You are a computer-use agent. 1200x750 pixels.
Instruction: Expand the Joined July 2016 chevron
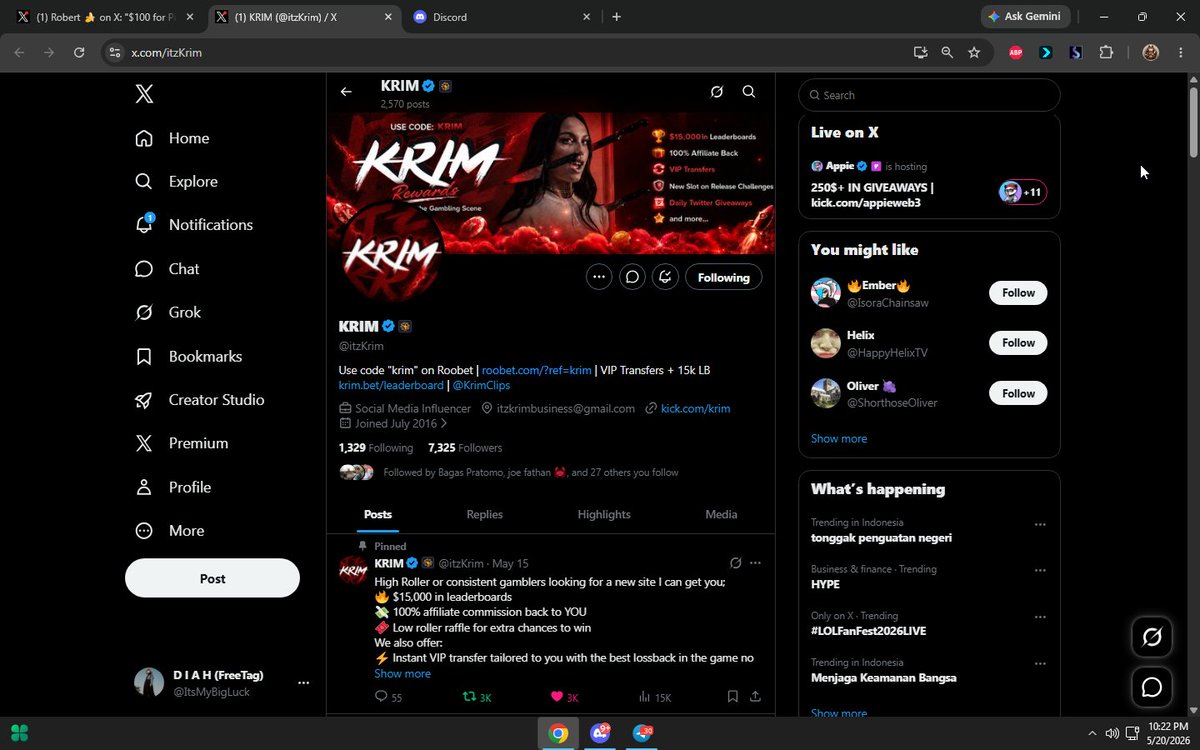click(444, 424)
